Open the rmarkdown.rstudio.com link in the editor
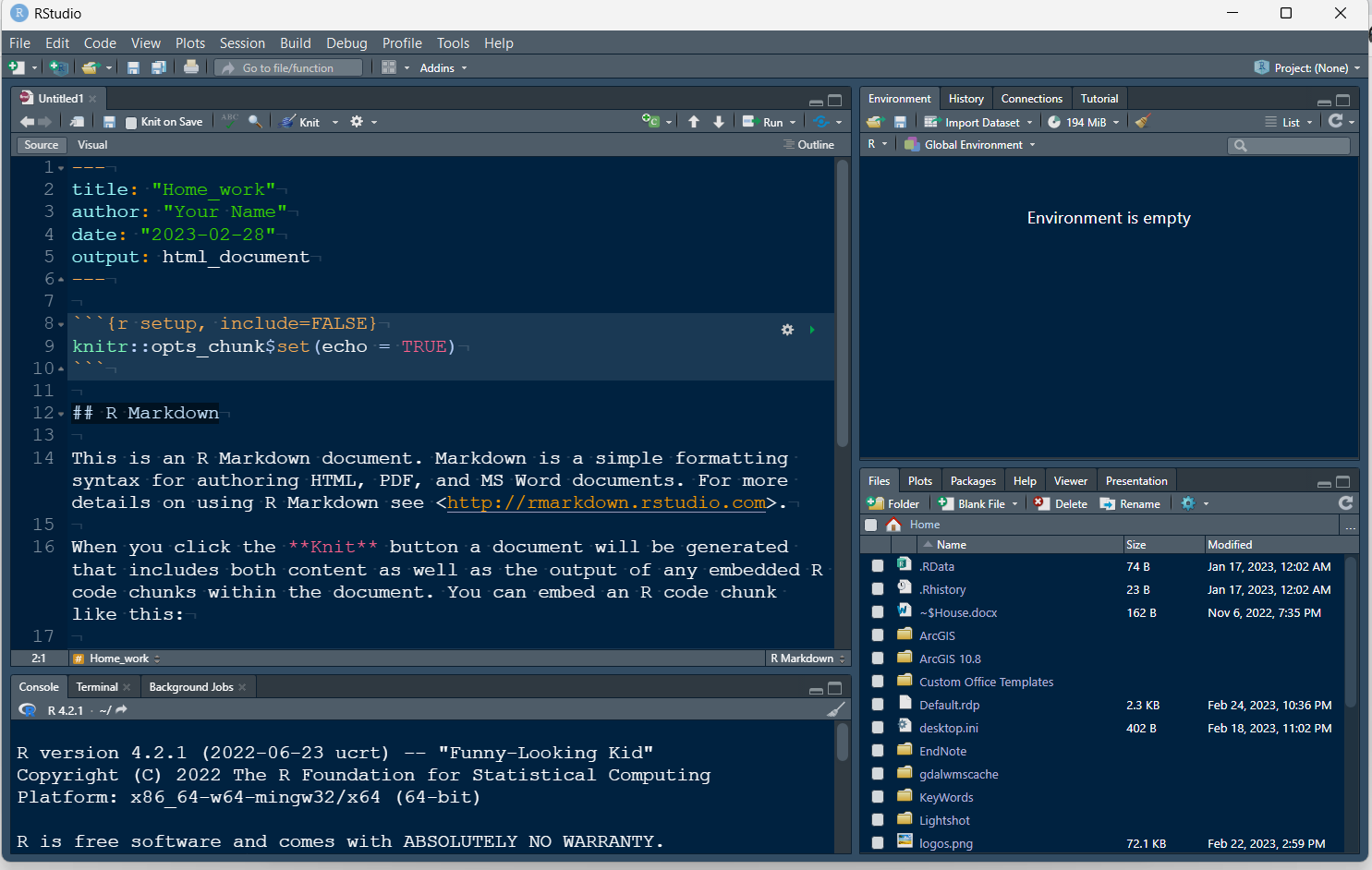1372x870 pixels. click(606, 502)
